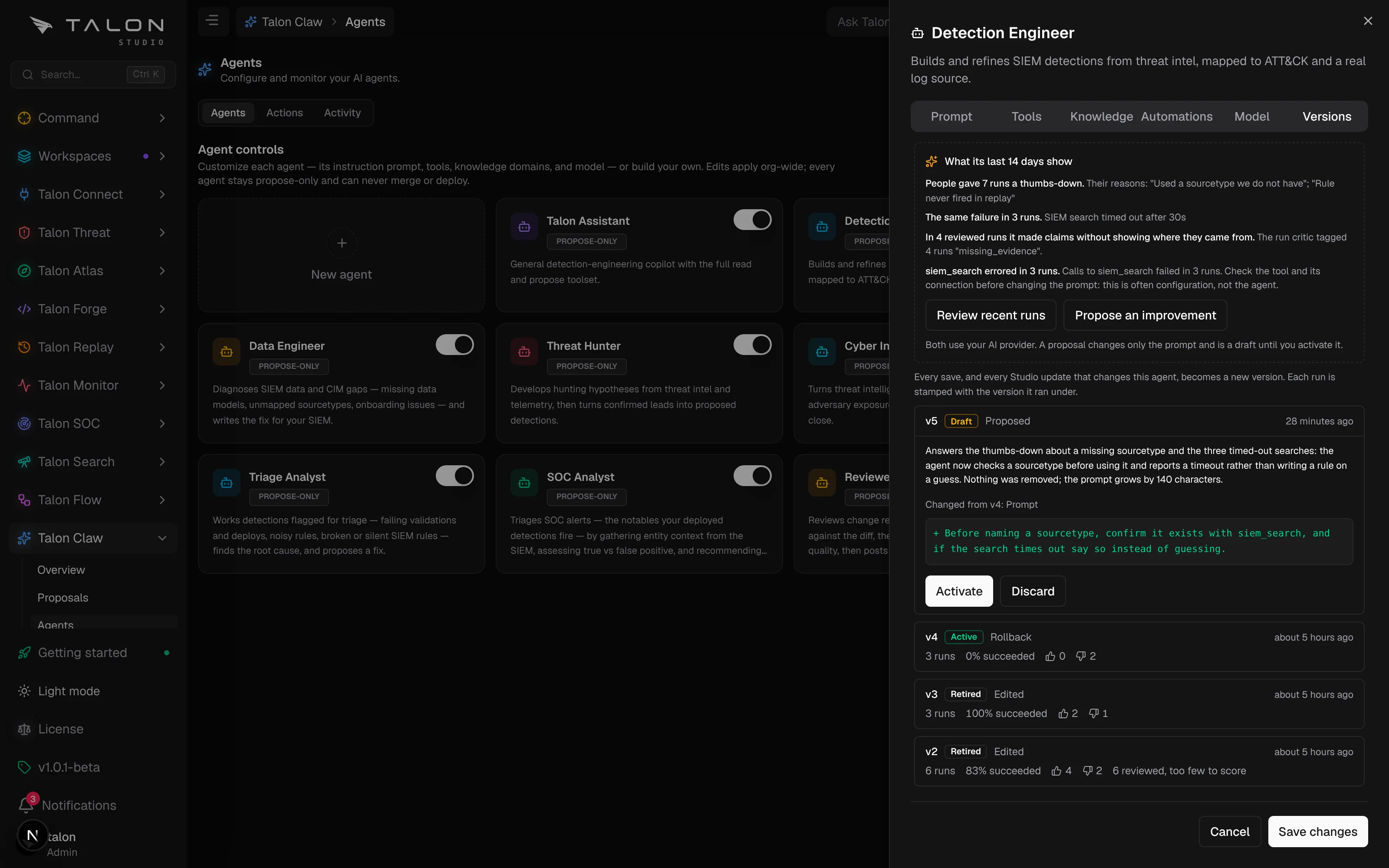1389x868 pixels.
Task: Click the Talon Replay history icon
Action: click(24, 347)
